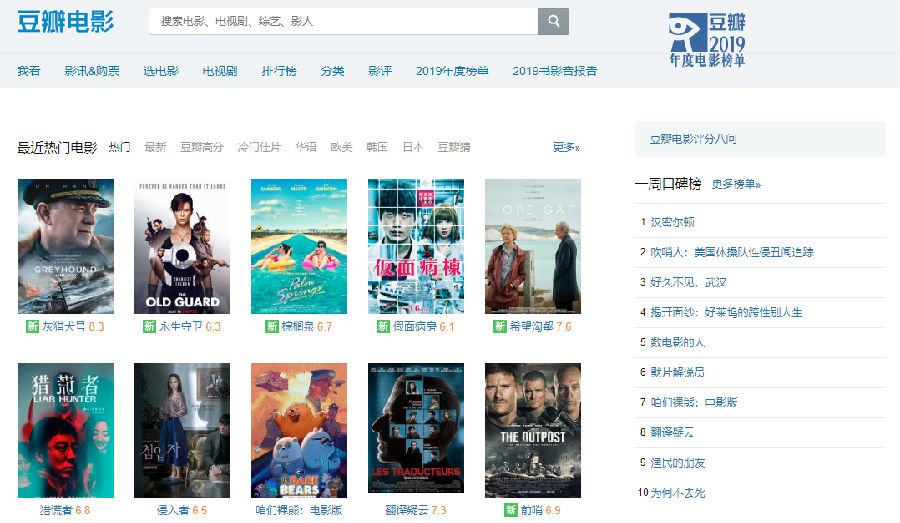Switch to the 最新 tab

(x=155, y=147)
